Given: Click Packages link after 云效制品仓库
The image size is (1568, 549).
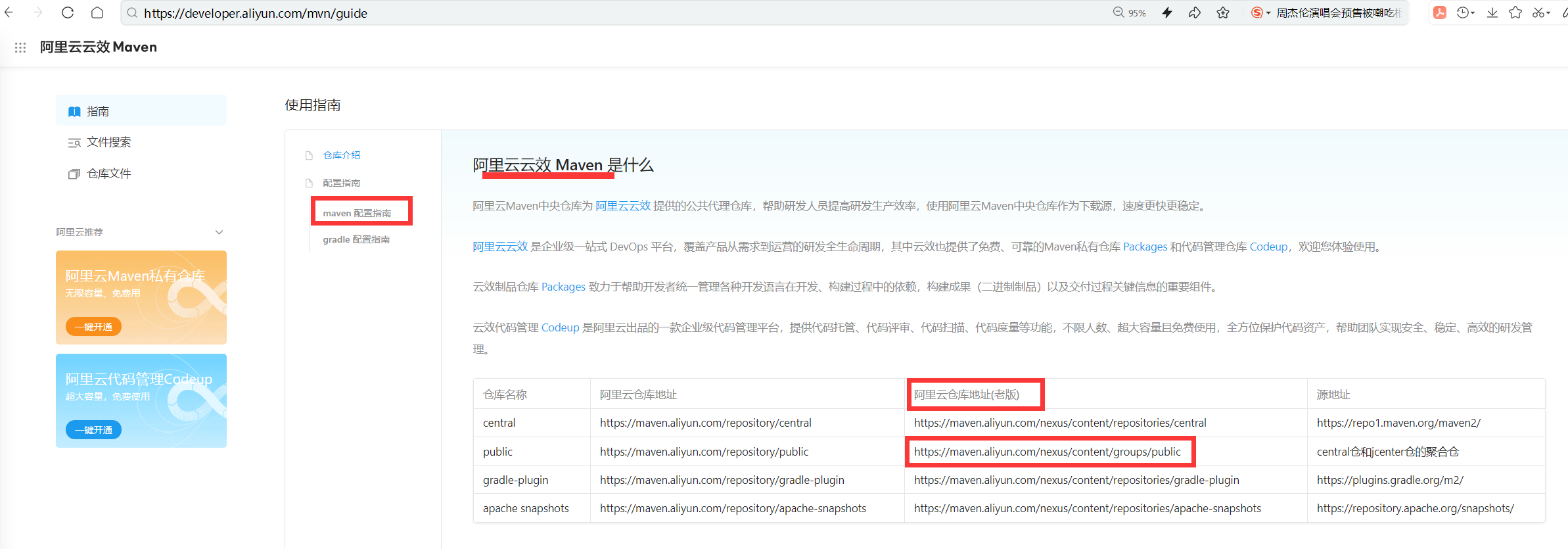Looking at the screenshot, I should [x=563, y=287].
